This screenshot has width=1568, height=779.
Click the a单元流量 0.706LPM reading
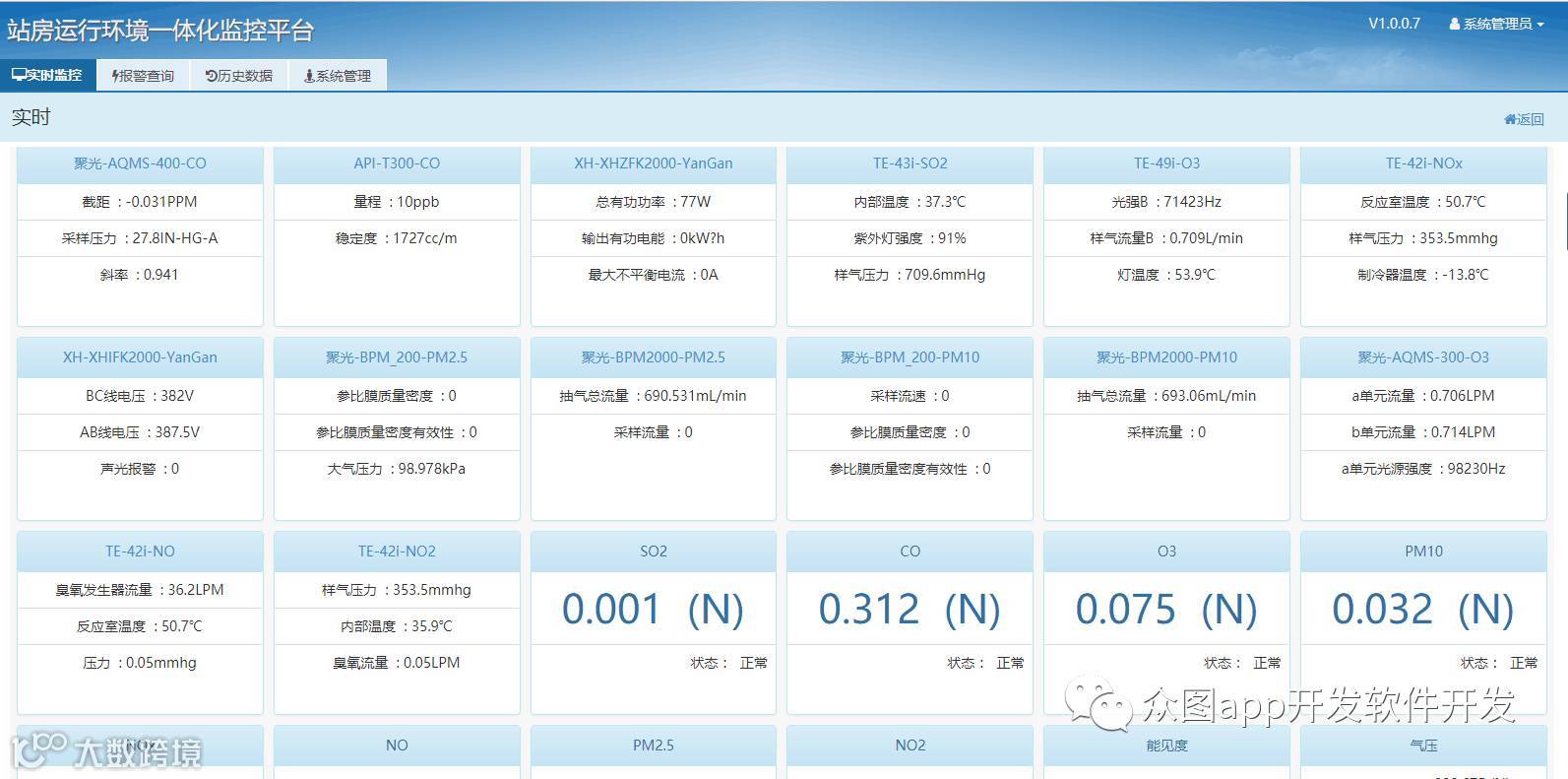pos(1423,396)
